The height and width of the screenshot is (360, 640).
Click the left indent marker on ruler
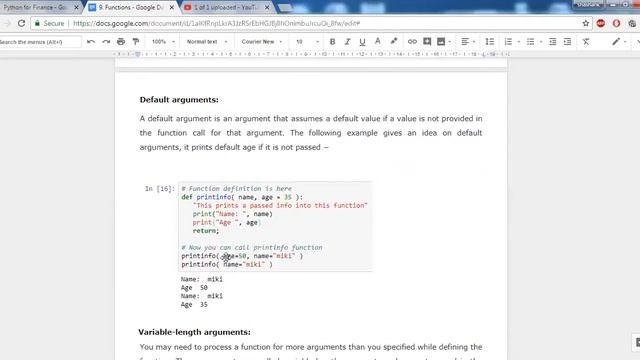(138, 54)
